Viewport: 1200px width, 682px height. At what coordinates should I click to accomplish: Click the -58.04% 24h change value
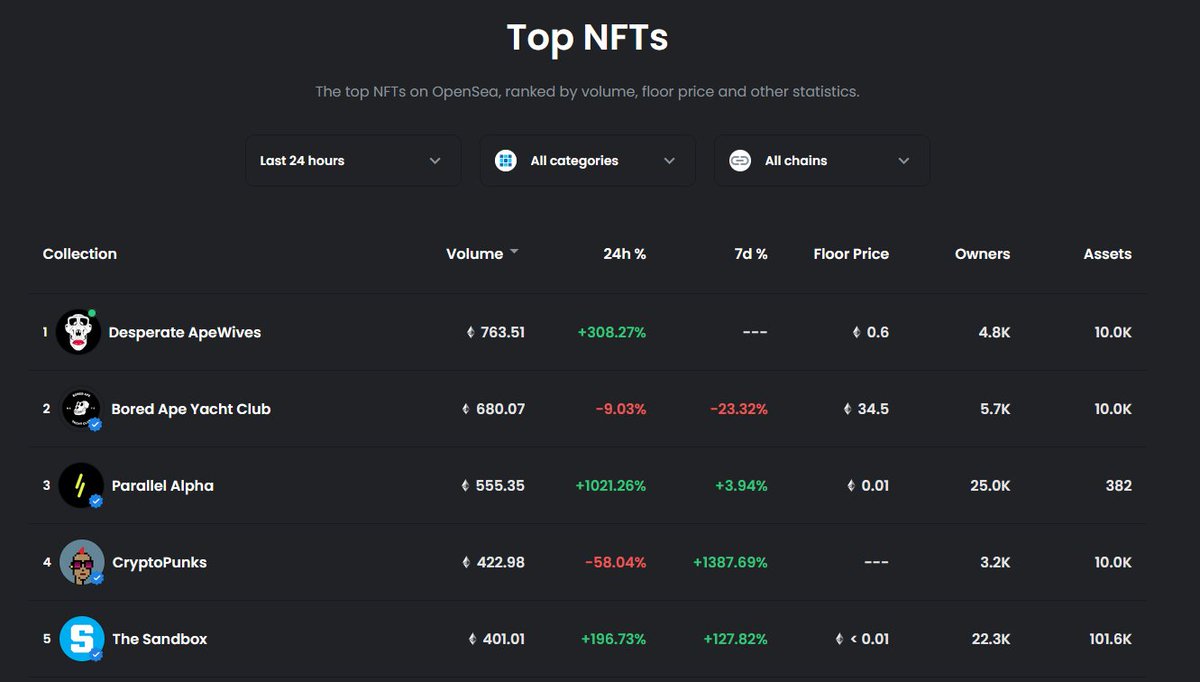[616, 563]
